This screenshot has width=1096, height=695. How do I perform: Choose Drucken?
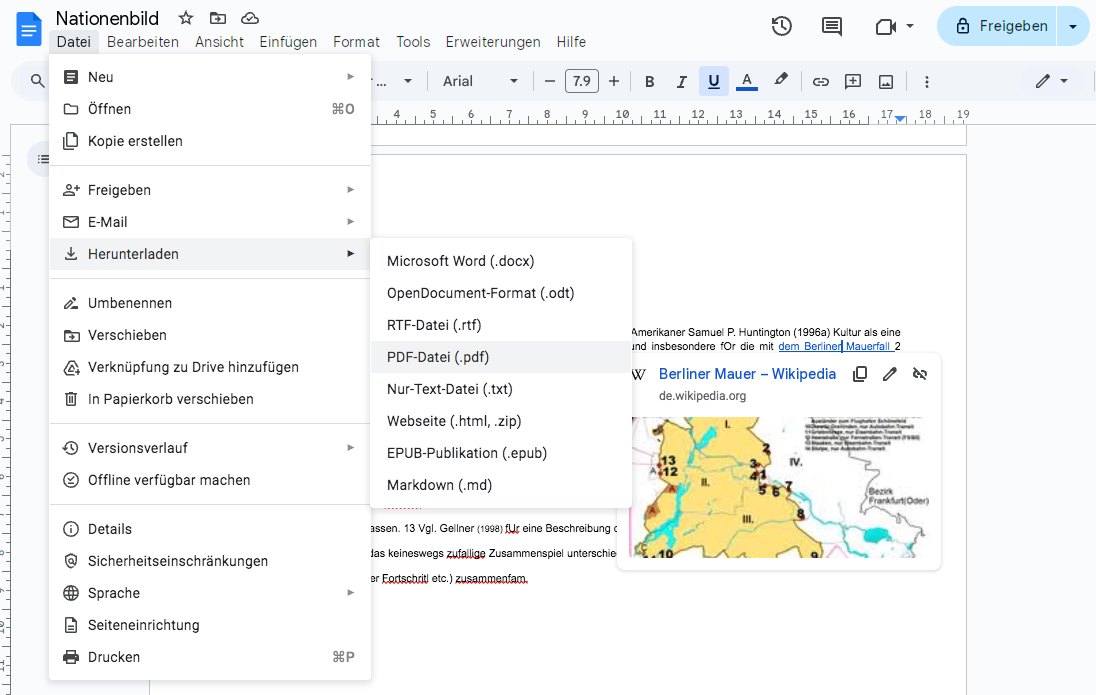(210, 657)
